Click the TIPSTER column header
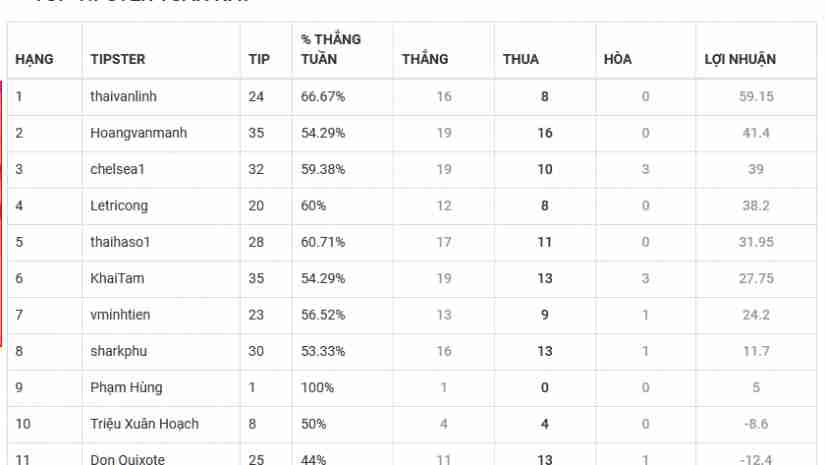 coord(117,59)
